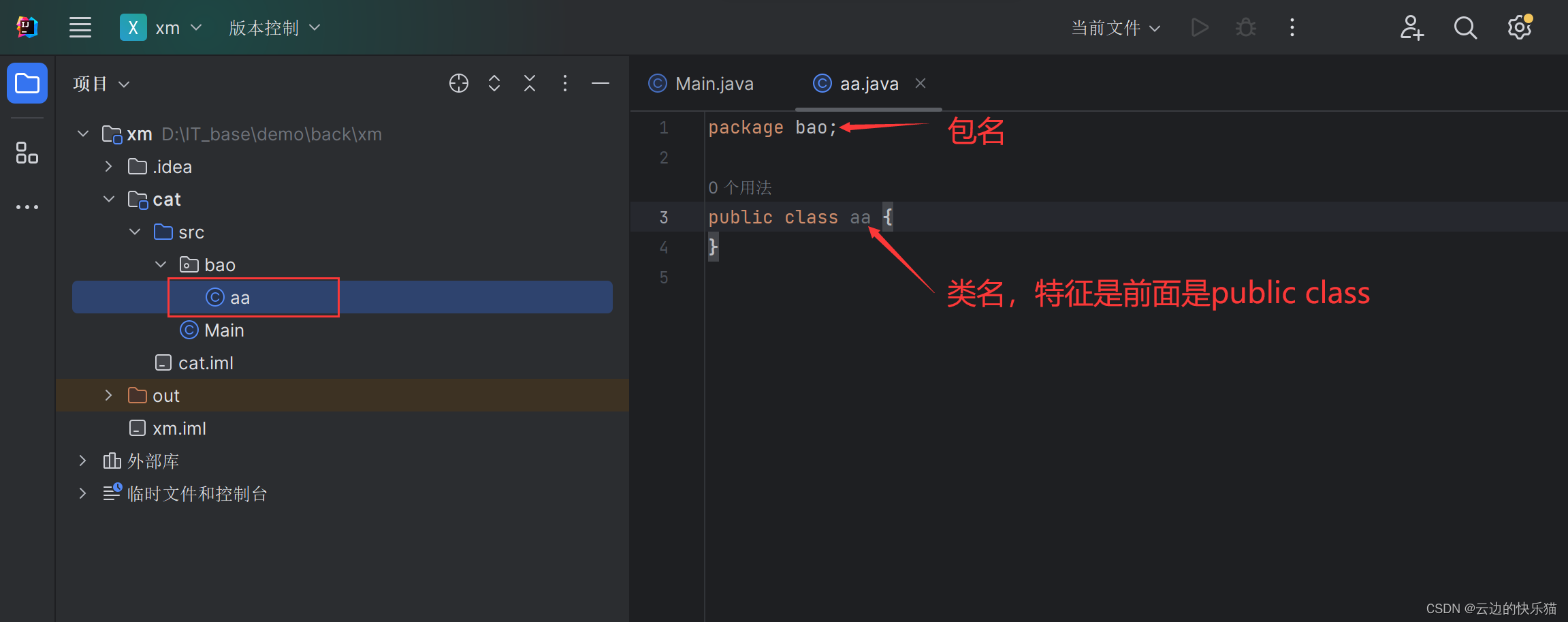This screenshot has height=622, width=1568.
Task: Open Search Everywhere magnifier
Action: click(1465, 28)
